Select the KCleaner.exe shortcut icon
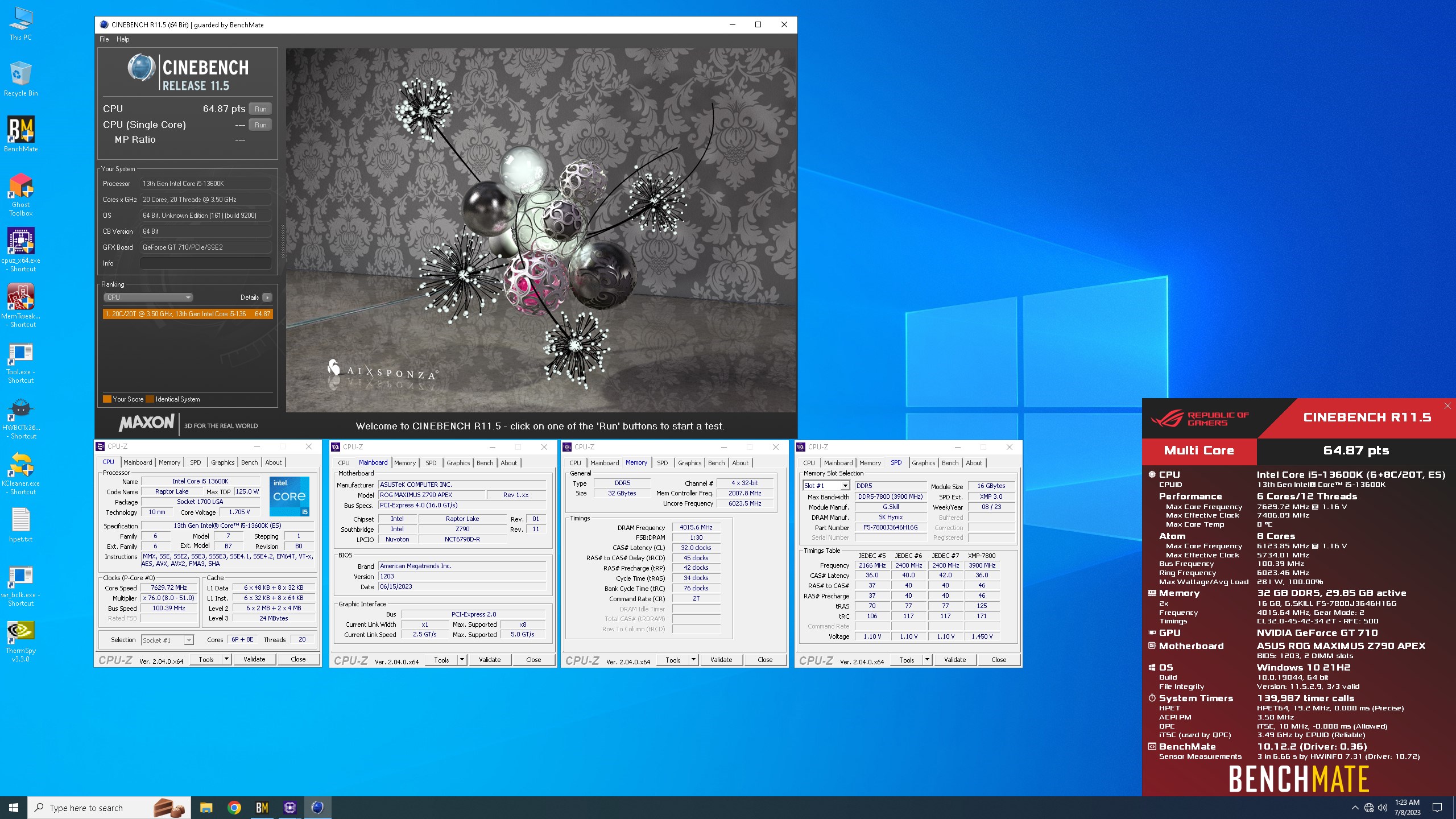Viewport: 1456px width, 819px height. (20, 473)
